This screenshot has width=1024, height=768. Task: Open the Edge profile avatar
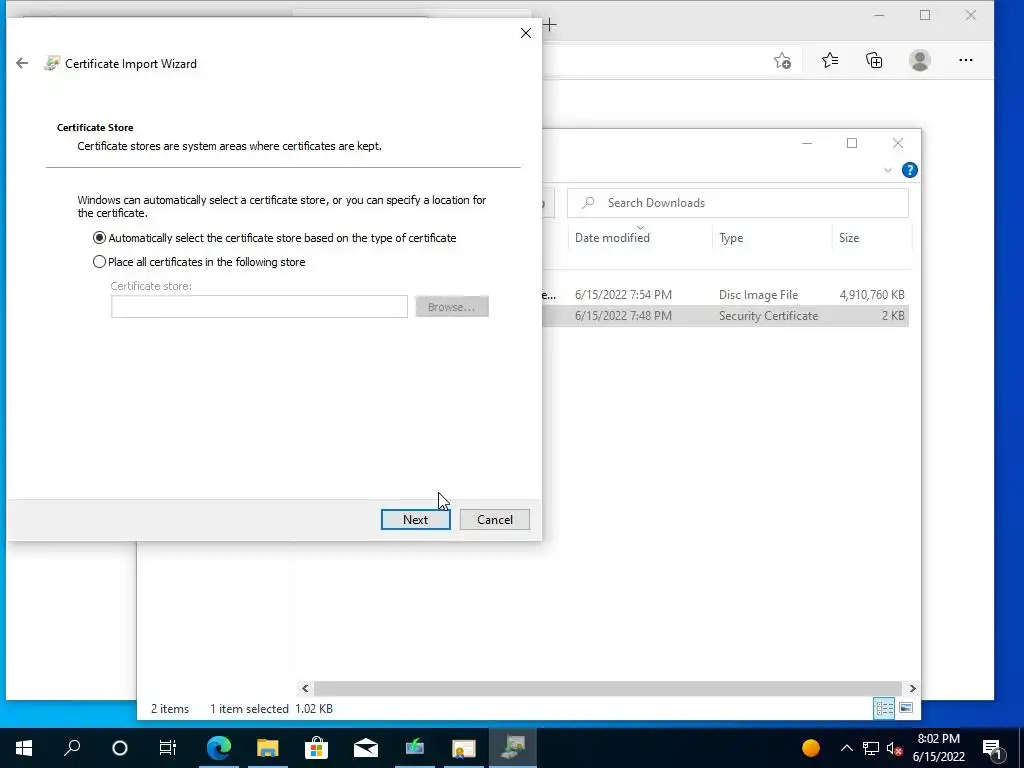(920, 61)
